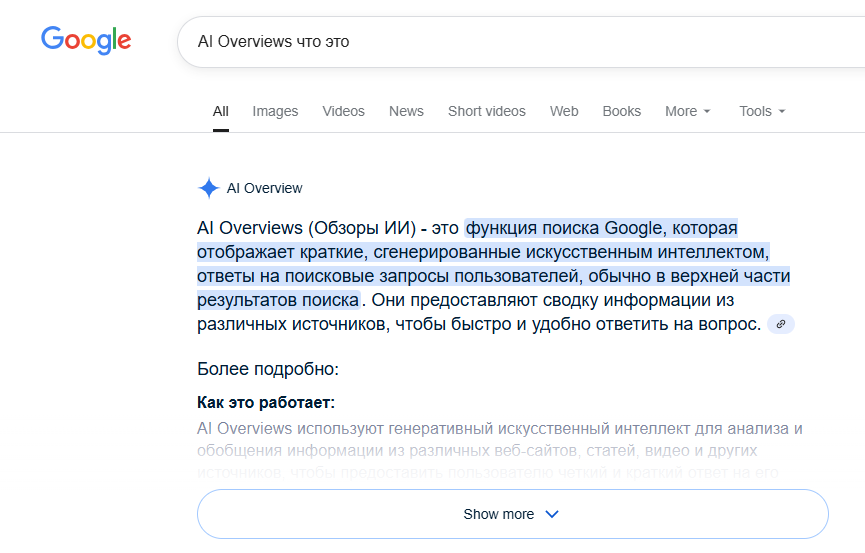This screenshot has height=553, width=865.
Task: Click the paragraph starting 'AI Overviews используют генеративный'
Action: (500, 450)
